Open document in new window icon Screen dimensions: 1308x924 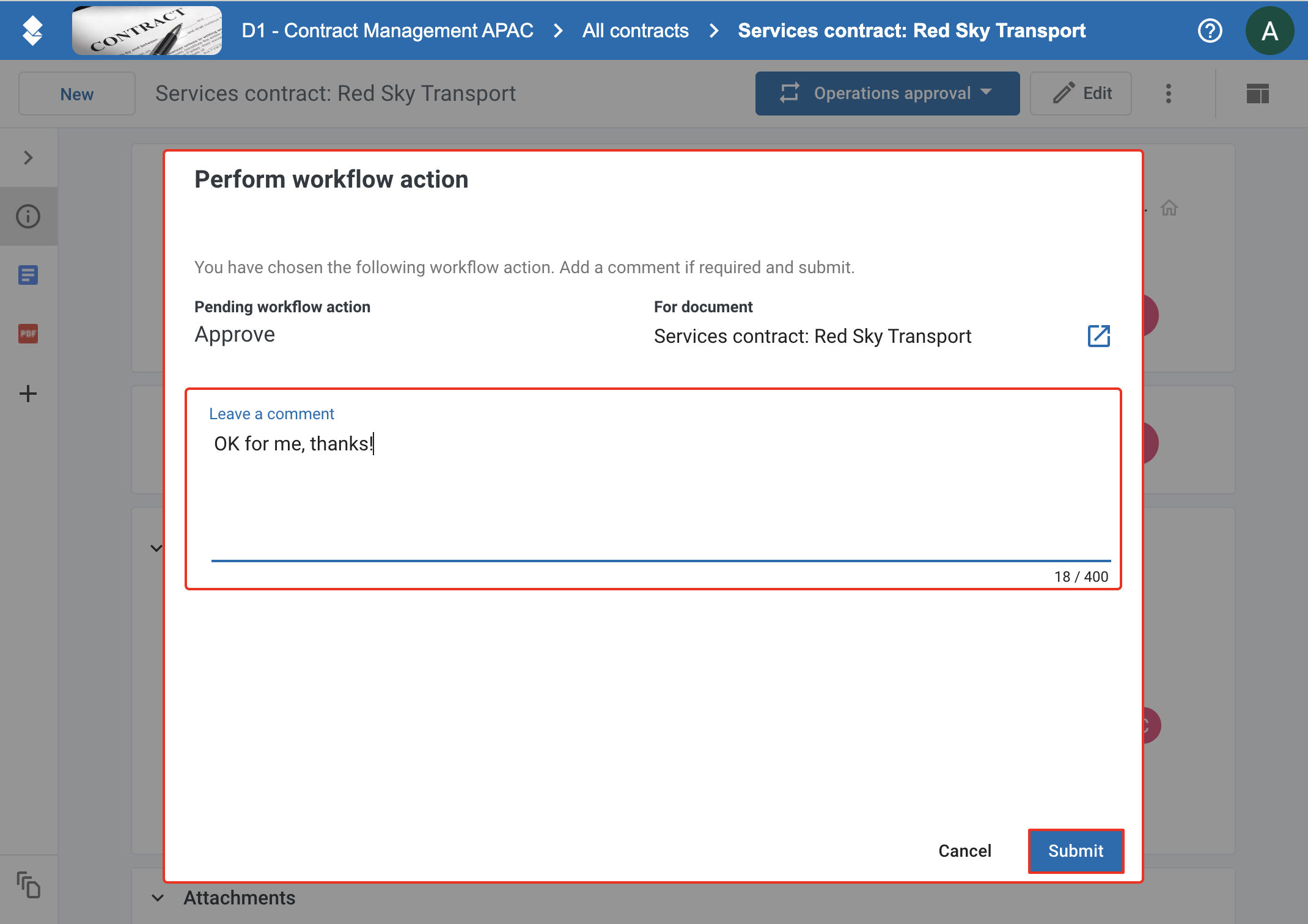(x=1099, y=335)
